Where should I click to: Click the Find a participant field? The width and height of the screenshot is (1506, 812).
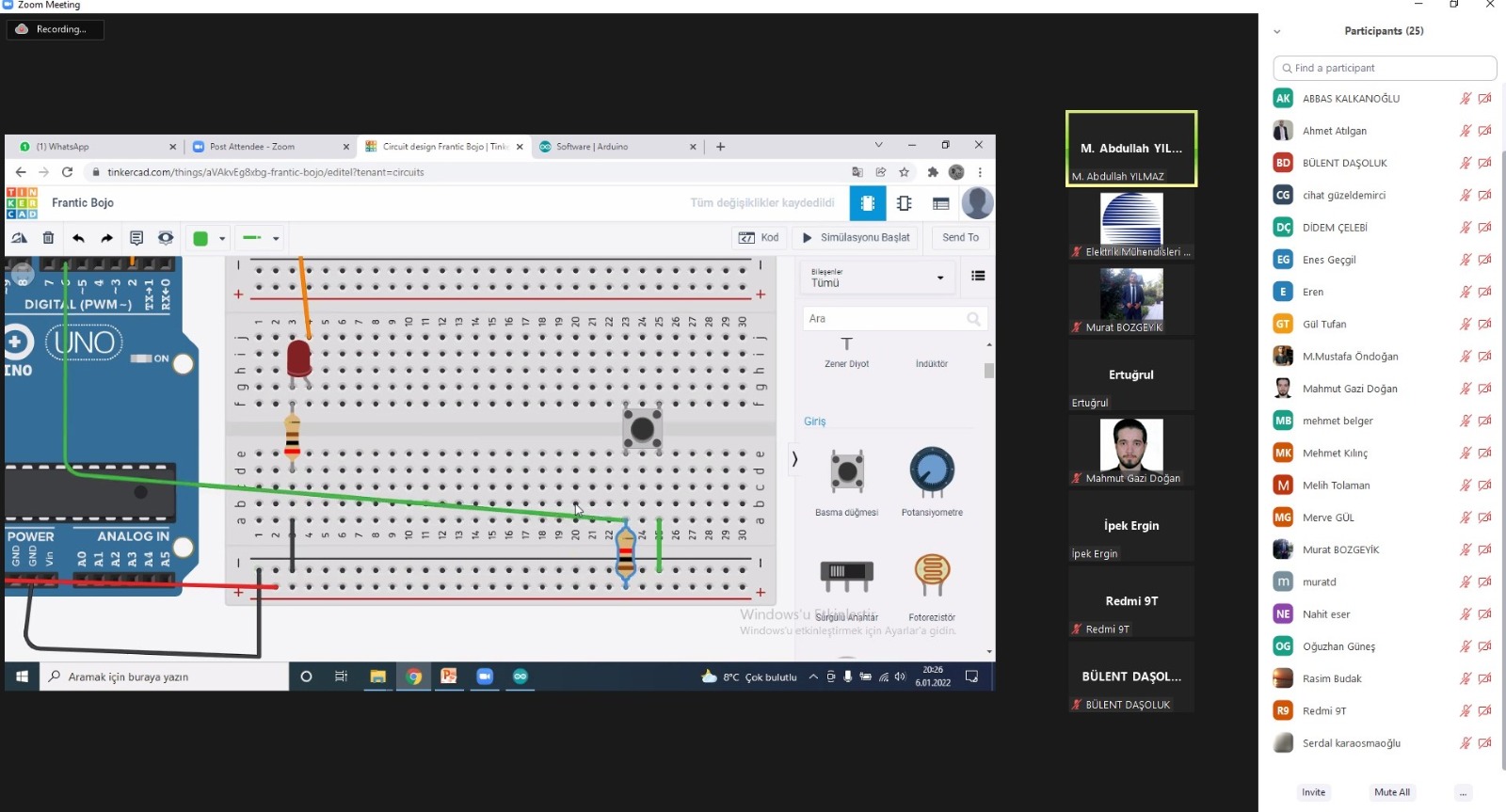[x=1385, y=68]
